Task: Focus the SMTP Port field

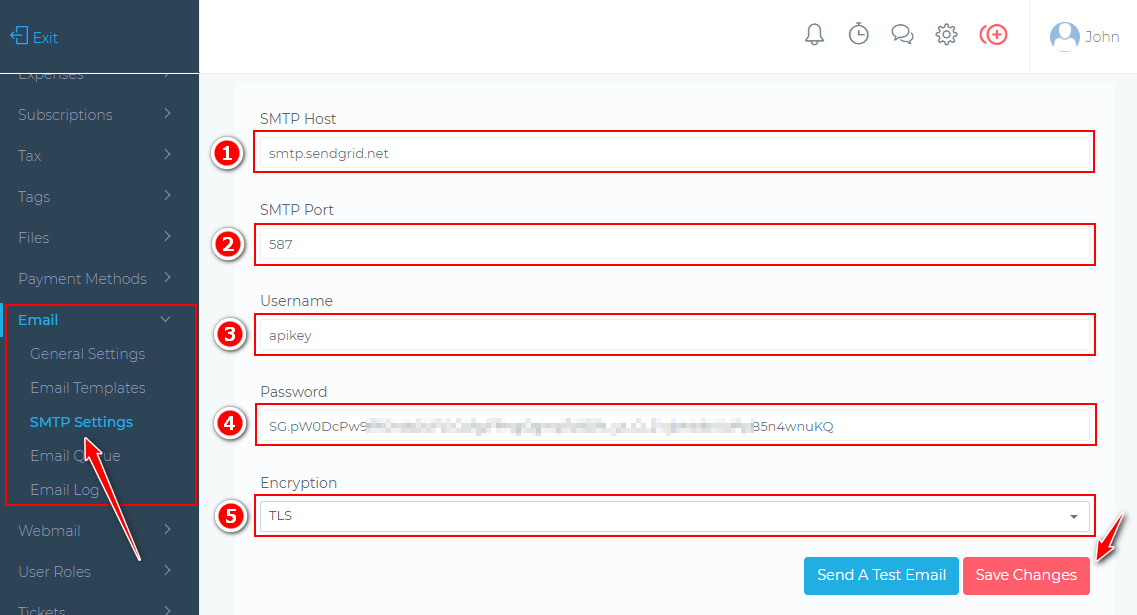Action: 674,244
